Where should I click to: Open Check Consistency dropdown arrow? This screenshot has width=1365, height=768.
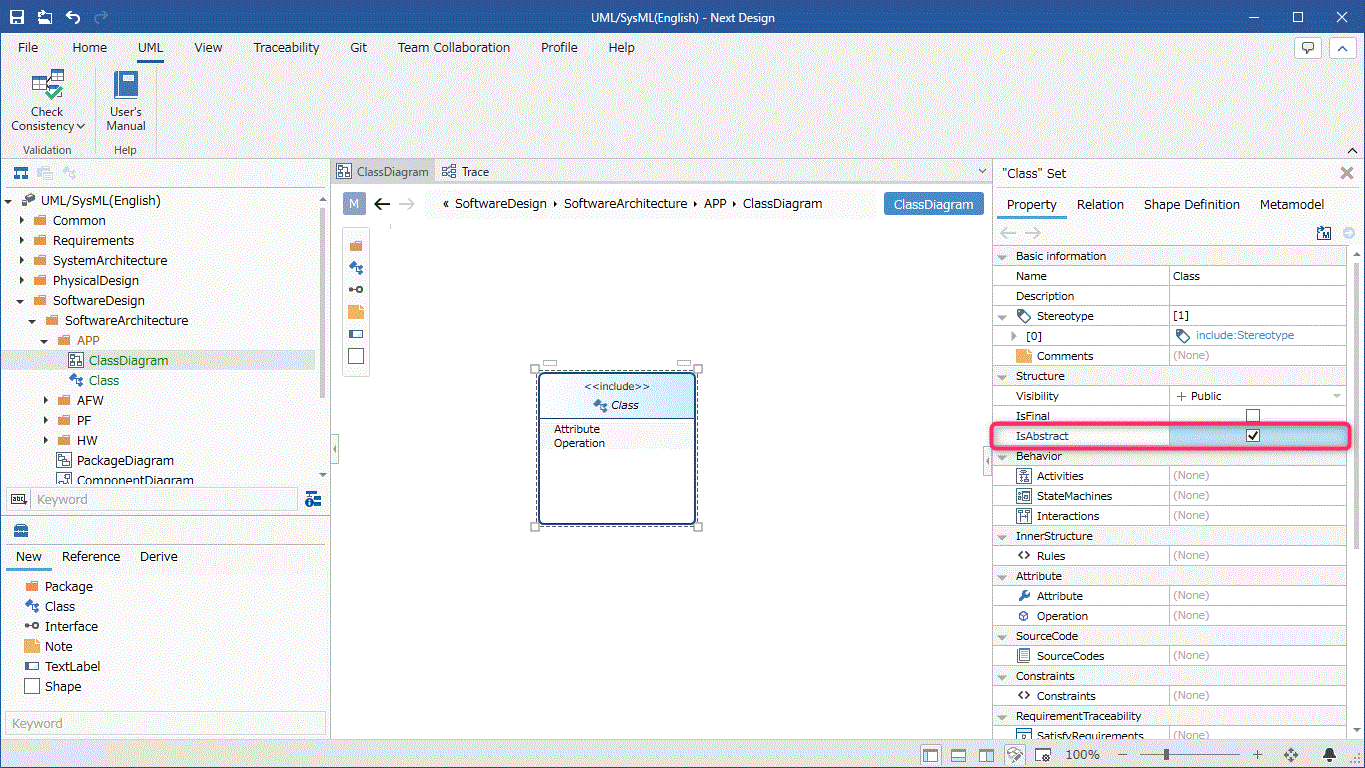[81, 127]
